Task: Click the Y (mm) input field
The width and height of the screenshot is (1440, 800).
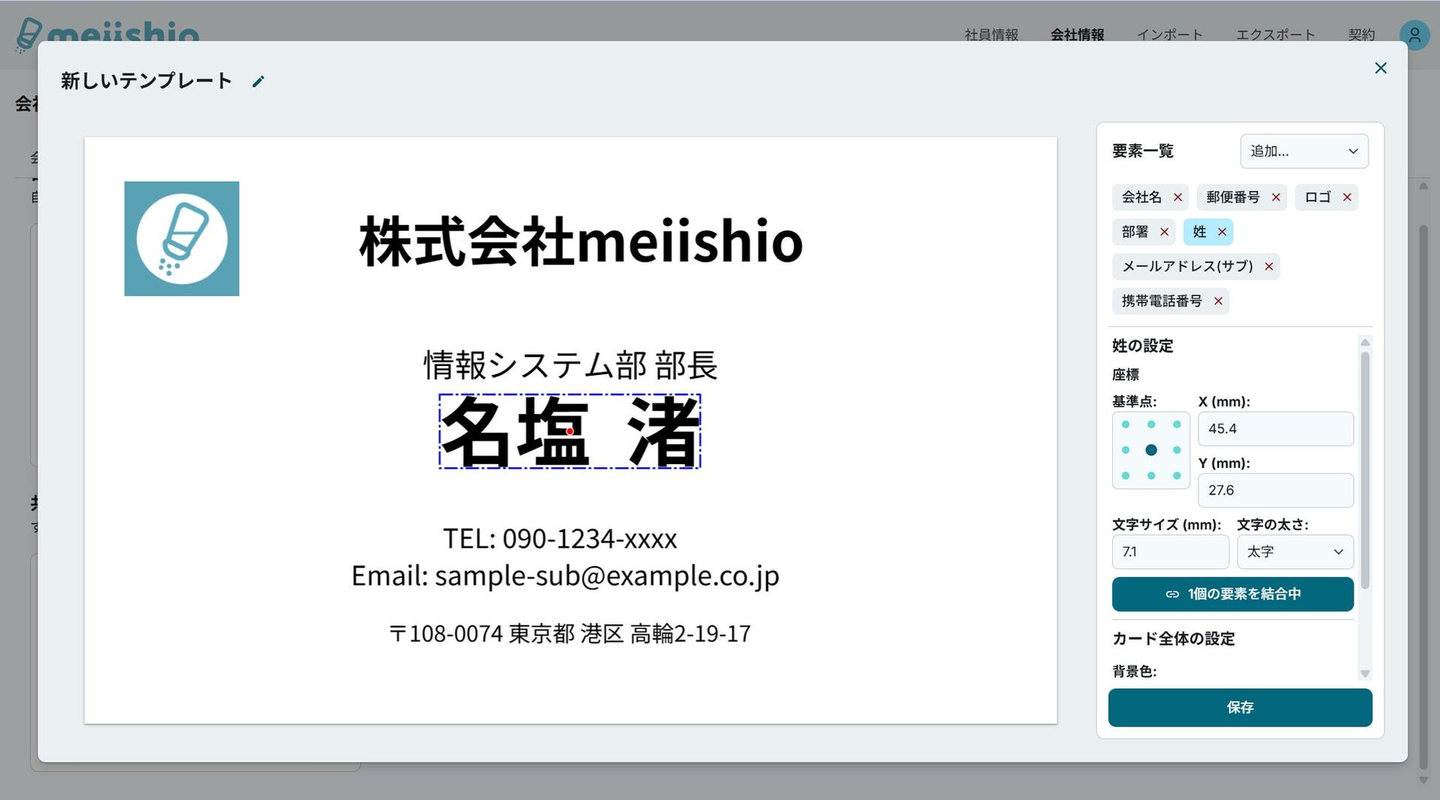Action: 1276,490
